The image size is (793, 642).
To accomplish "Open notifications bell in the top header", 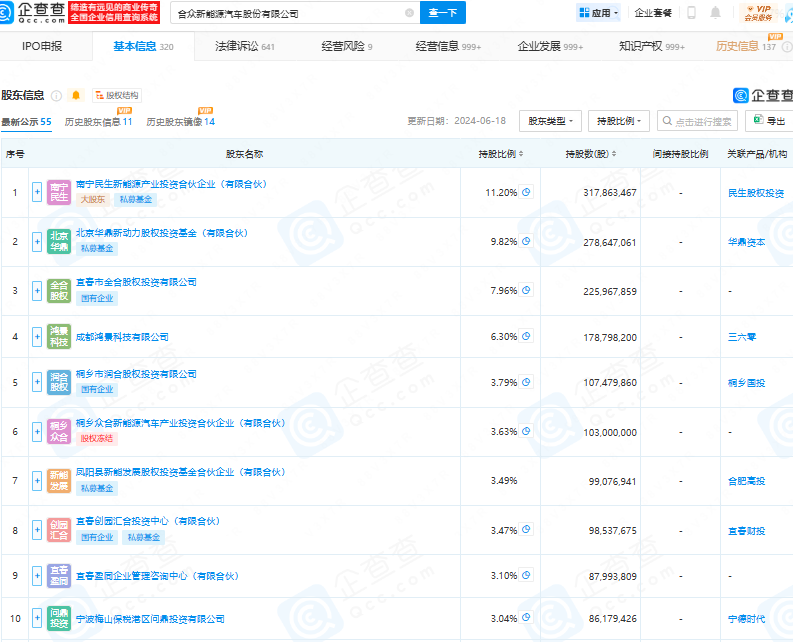I will point(715,13).
